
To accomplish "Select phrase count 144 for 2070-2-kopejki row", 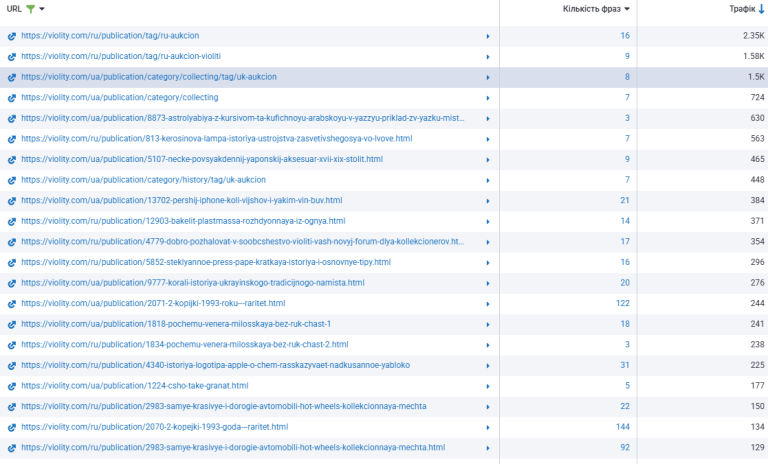I will 623,426.
